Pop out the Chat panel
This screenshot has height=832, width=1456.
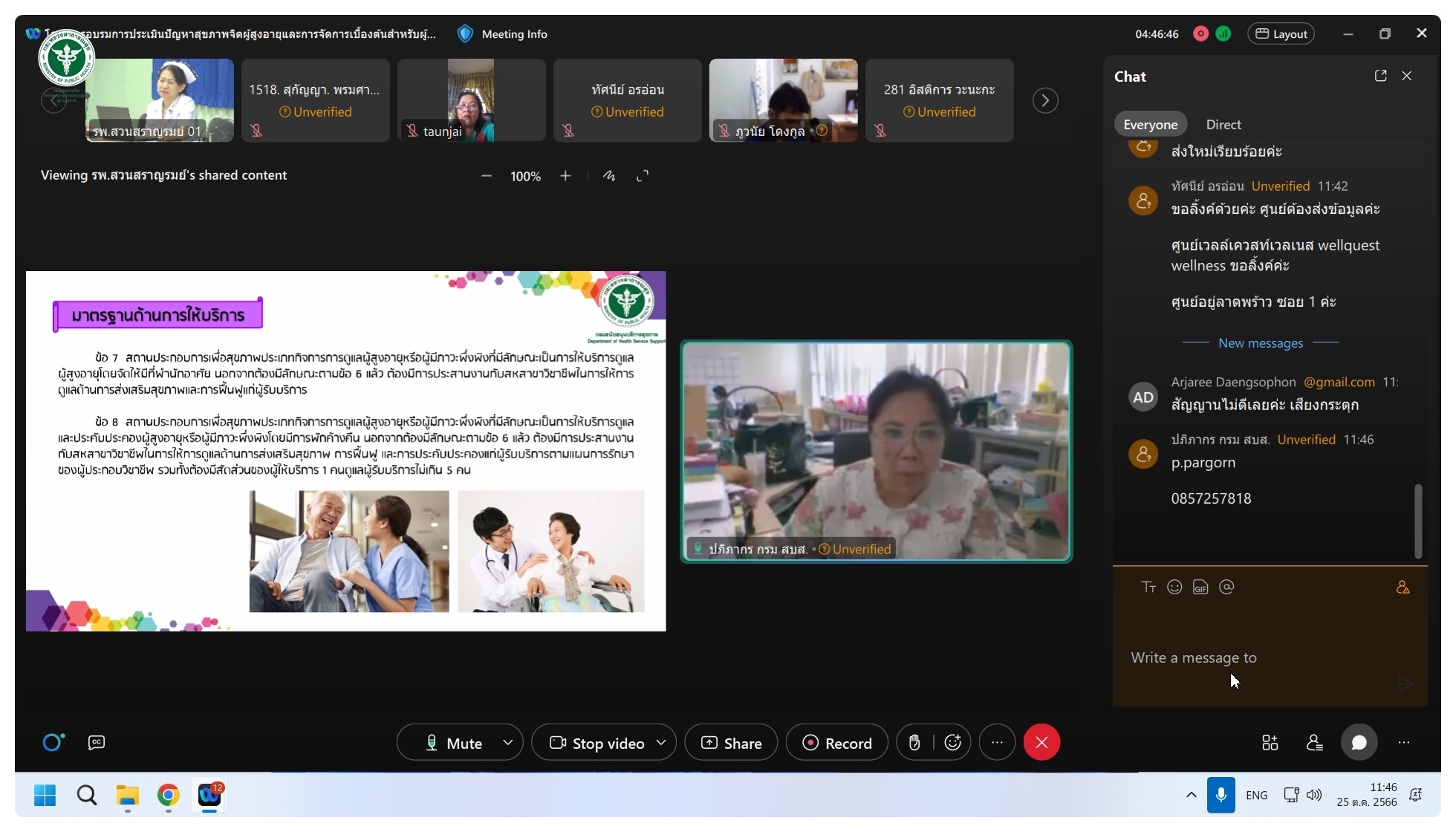click(x=1381, y=76)
